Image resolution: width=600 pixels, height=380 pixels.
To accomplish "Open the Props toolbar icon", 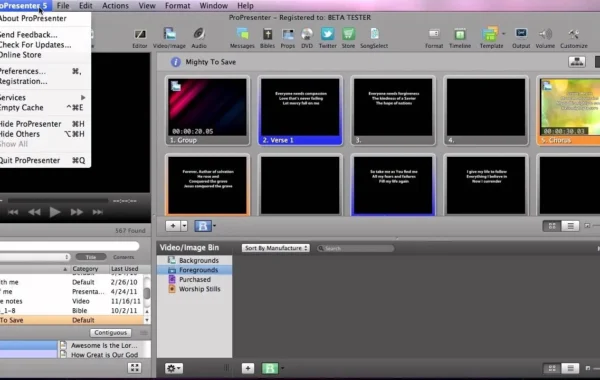I will [x=288, y=38].
